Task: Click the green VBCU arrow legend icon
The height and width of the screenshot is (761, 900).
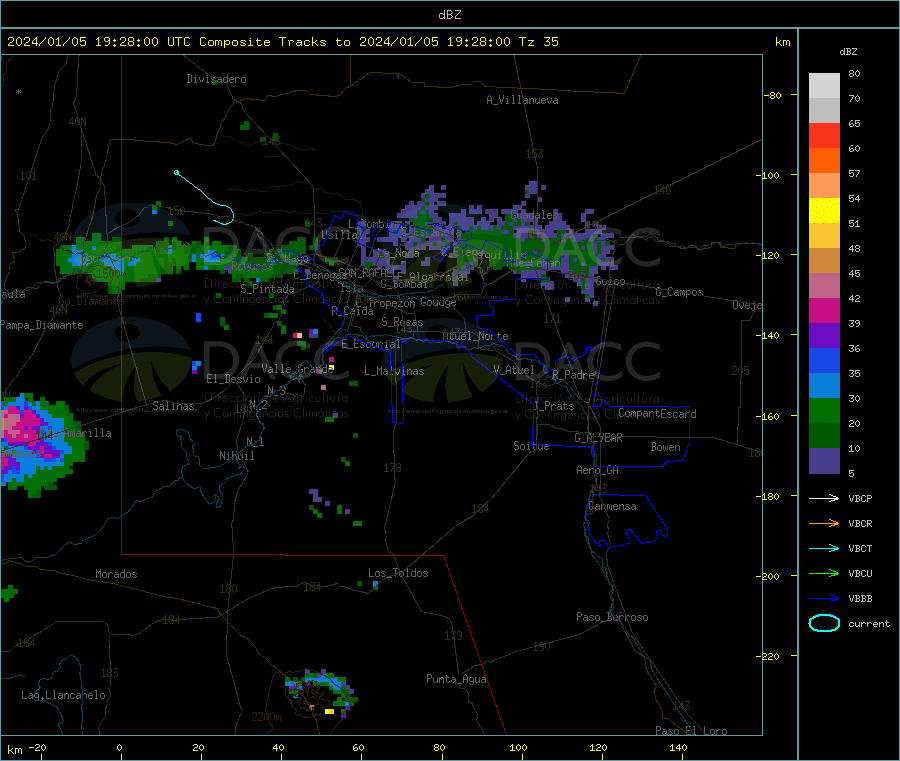Action: 824,573
